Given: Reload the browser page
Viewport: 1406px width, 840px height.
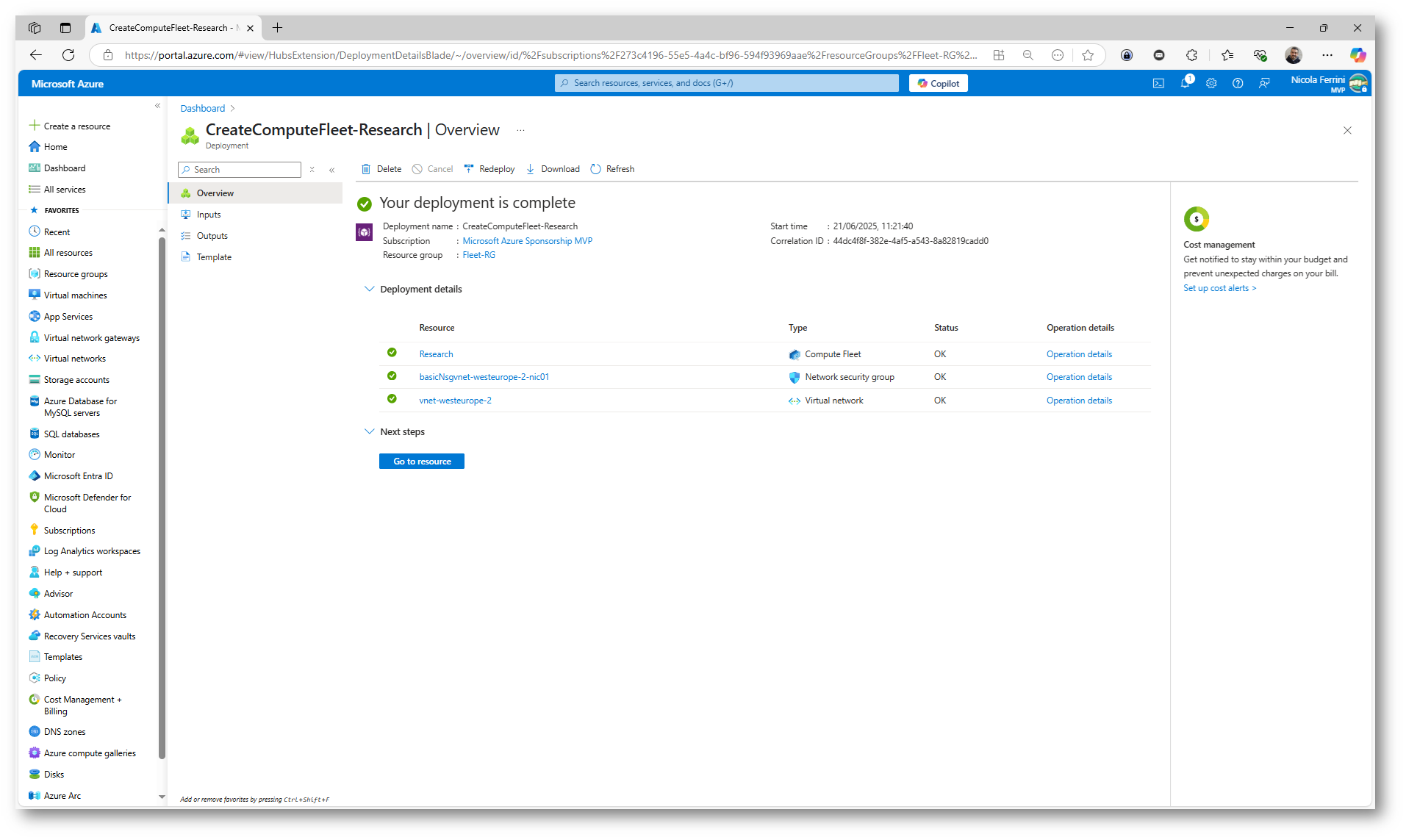Looking at the screenshot, I should [x=68, y=55].
